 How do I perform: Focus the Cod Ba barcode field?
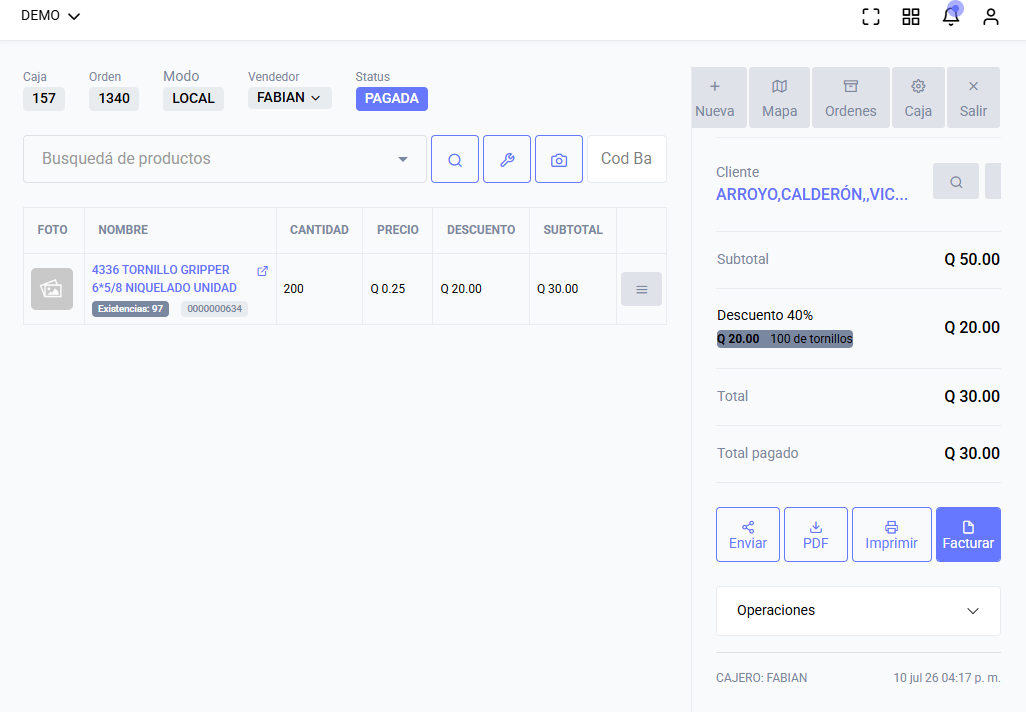[627, 159]
